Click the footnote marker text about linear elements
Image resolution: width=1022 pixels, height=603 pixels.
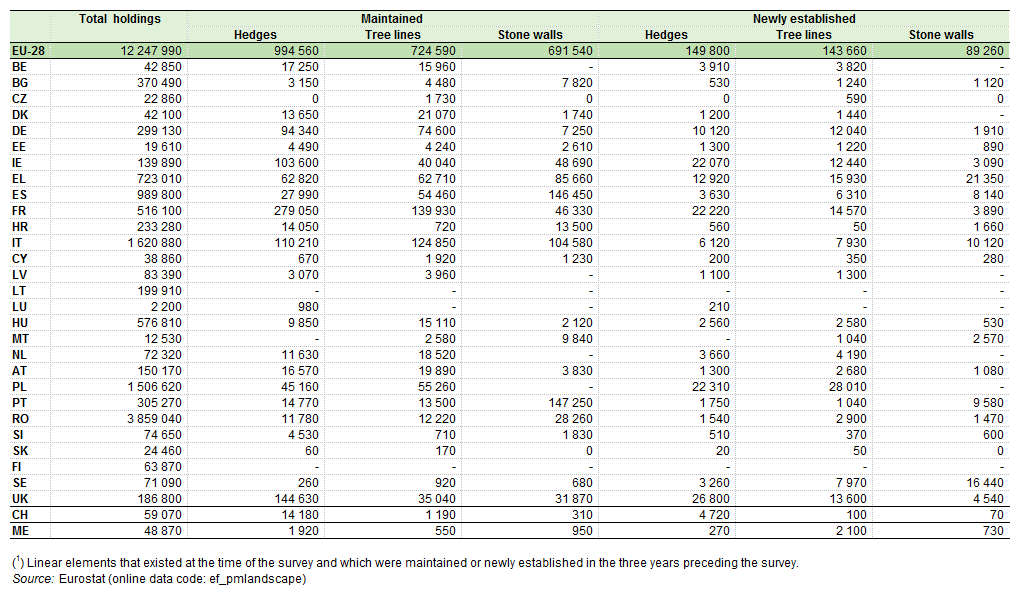[x=405, y=563]
